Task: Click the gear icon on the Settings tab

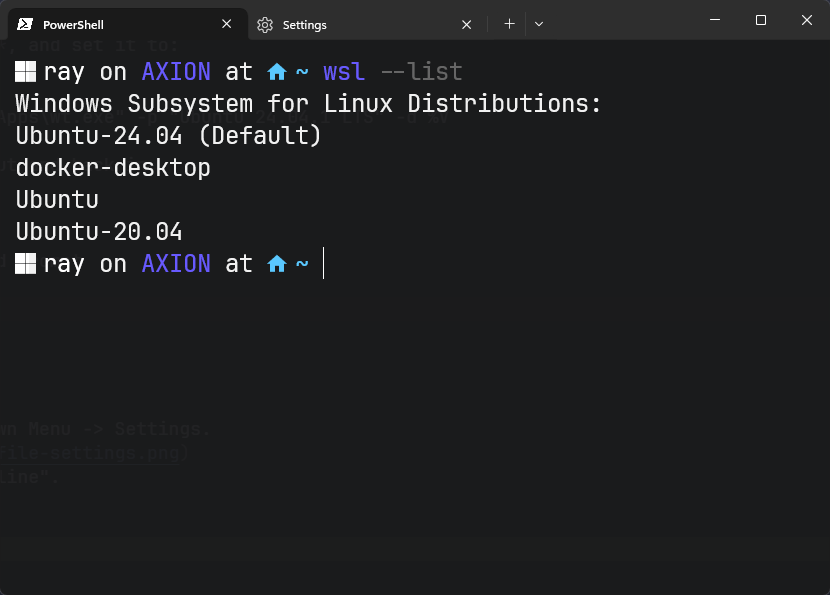Action: (x=265, y=24)
